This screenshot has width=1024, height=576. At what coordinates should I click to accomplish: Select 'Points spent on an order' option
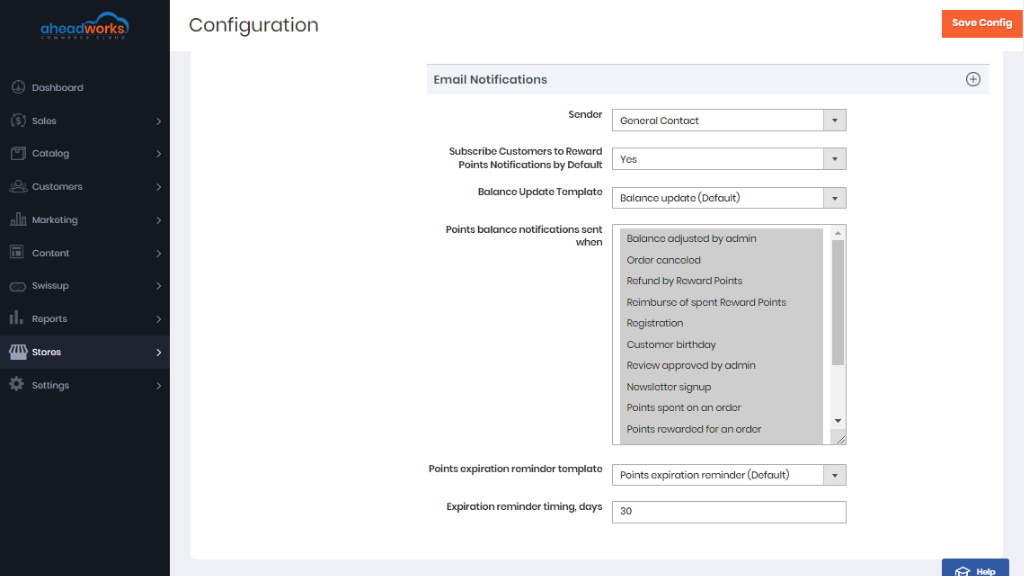[x=721, y=408]
